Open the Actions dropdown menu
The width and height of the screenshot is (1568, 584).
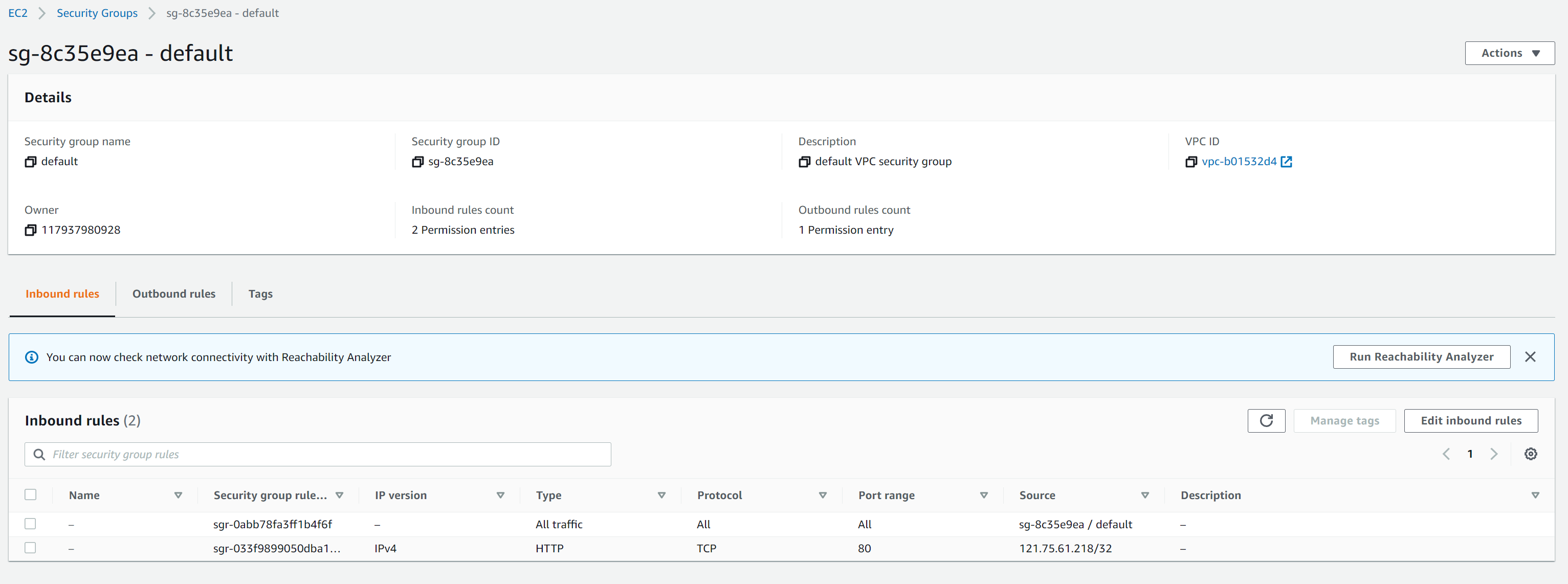click(x=1509, y=53)
